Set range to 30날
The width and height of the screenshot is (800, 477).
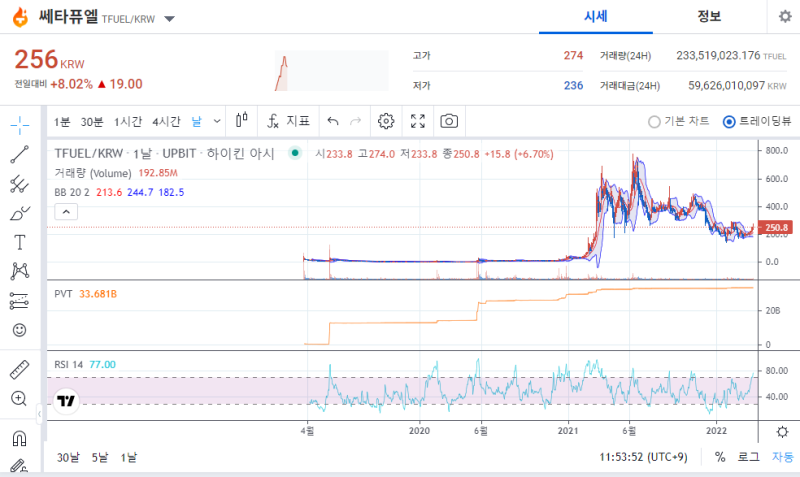pyautogui.click(x=68, y=458)
